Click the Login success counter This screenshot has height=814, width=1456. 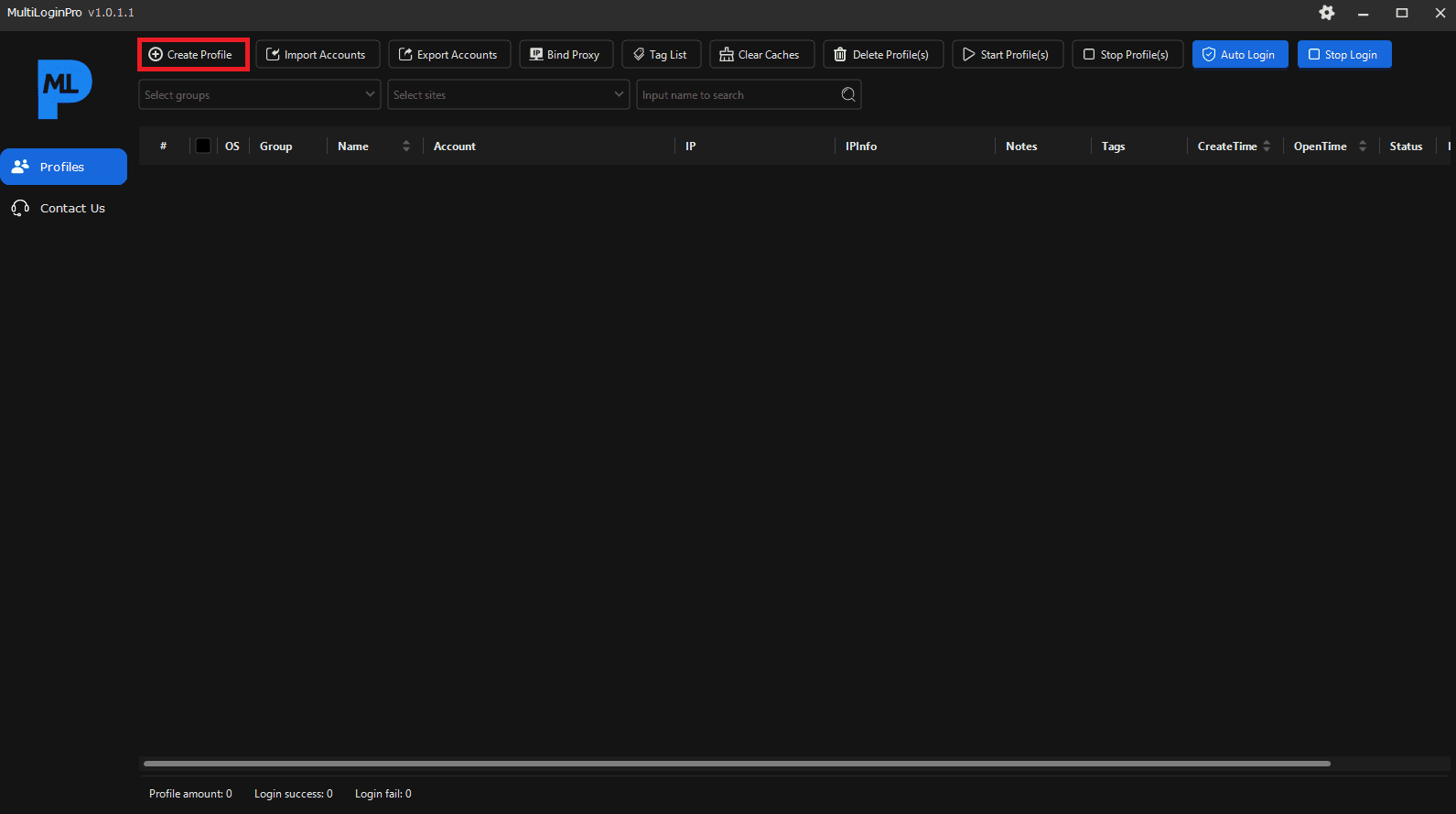[x=294, y=794]
